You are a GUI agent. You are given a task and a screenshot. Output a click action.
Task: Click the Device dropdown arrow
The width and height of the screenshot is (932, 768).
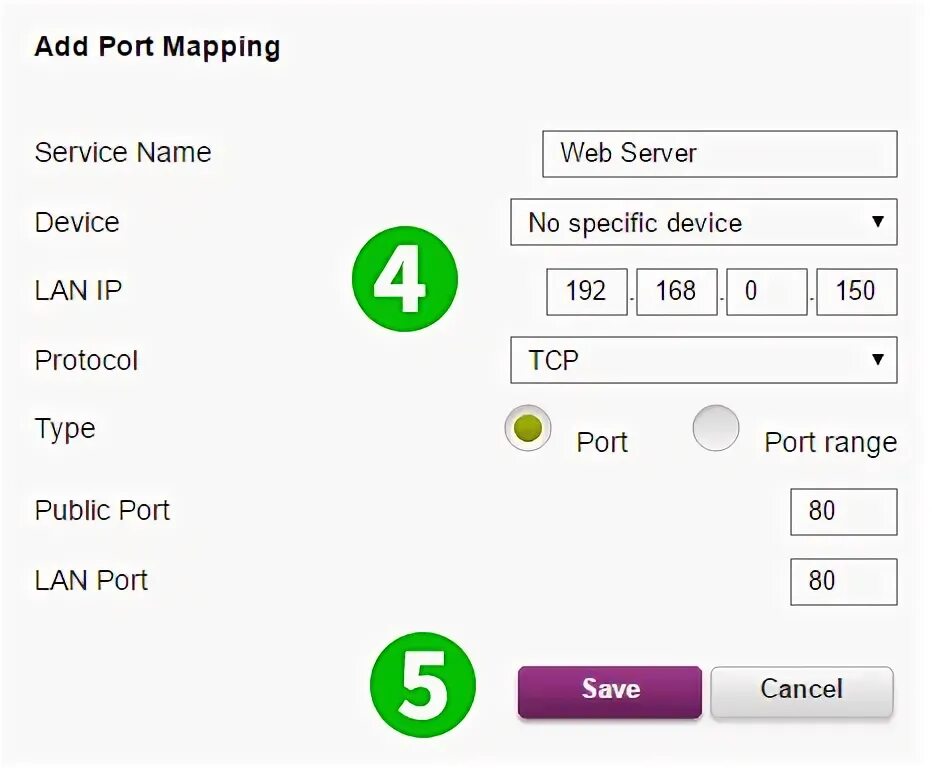pos(877,222)
